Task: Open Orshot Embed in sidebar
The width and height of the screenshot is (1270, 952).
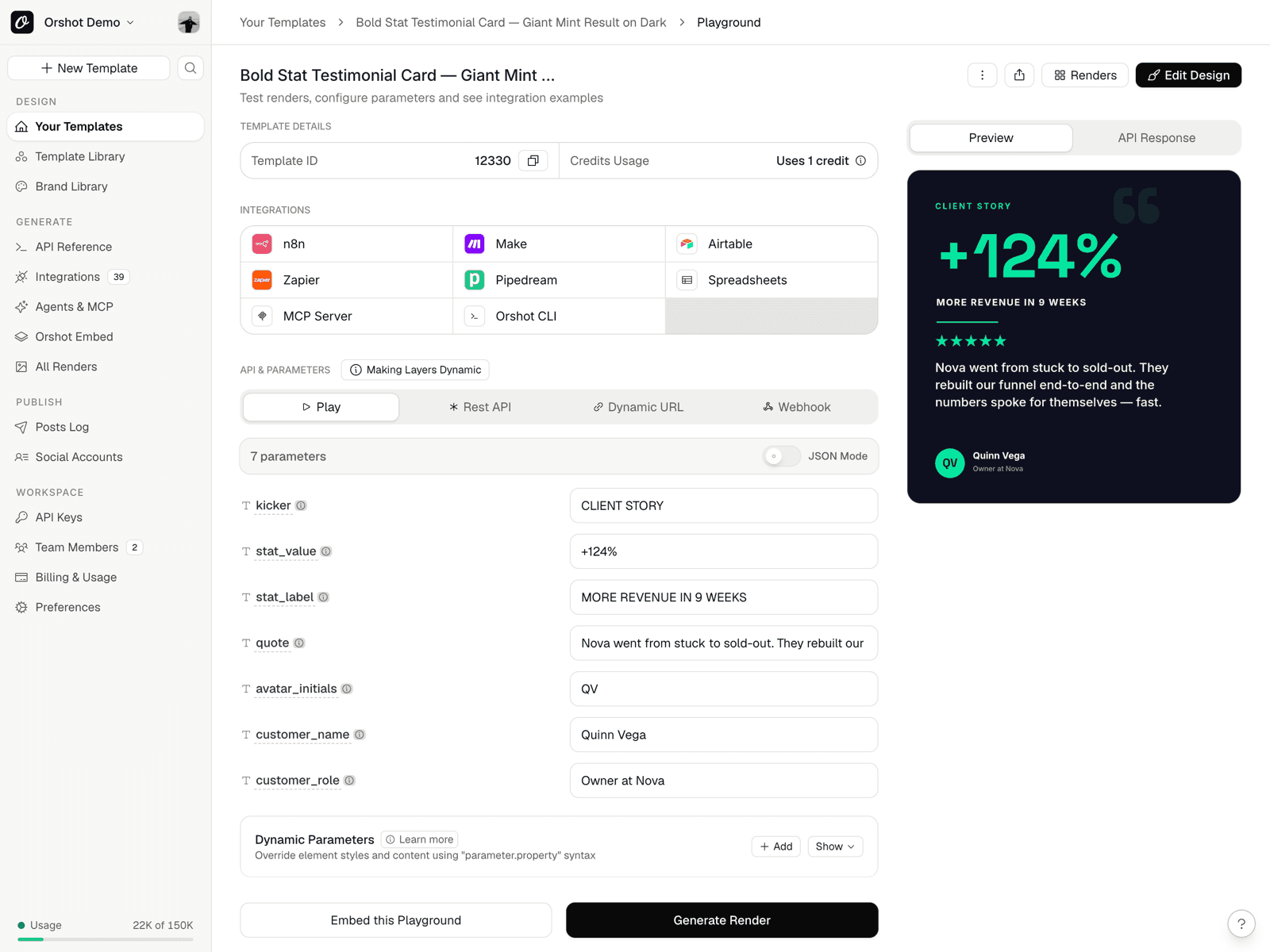Action: point(106,337)
